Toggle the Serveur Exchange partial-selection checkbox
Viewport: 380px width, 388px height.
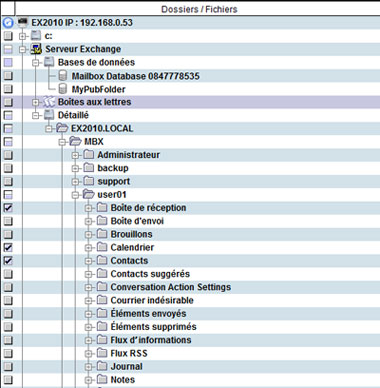8,49
